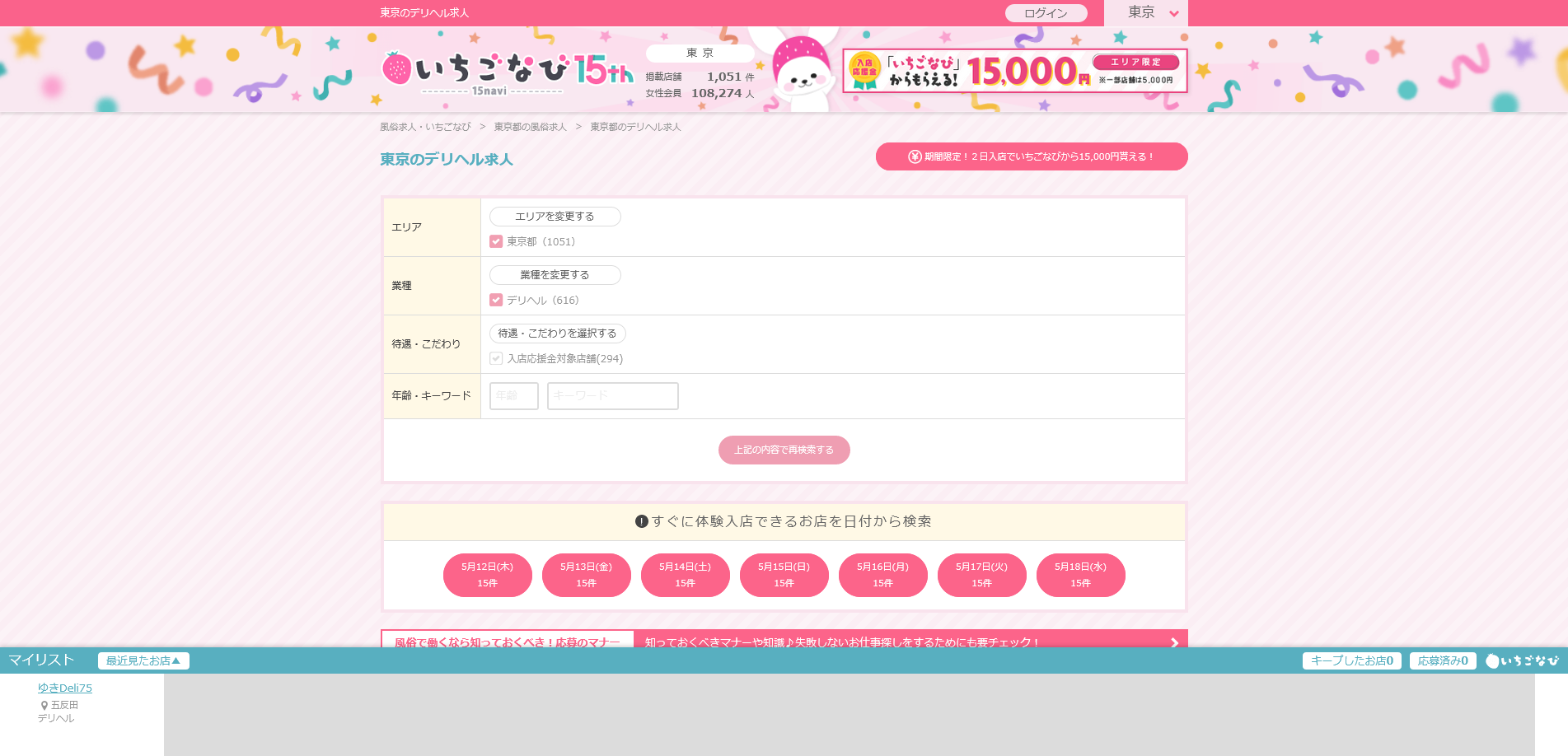
Task: Click マイリスト label
Action: (41, 660)
